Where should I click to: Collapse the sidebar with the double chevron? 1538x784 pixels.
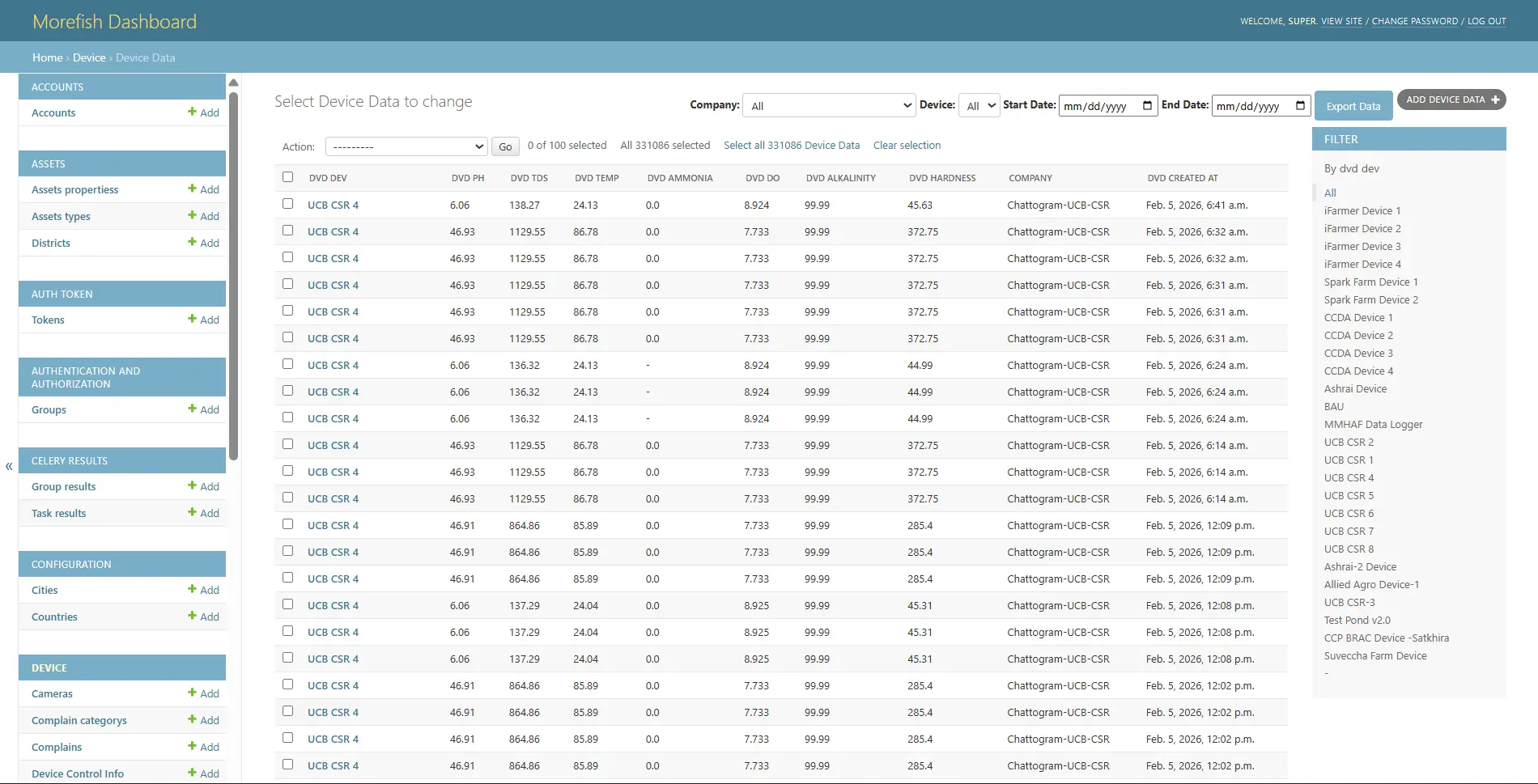(x=9, y=466)
